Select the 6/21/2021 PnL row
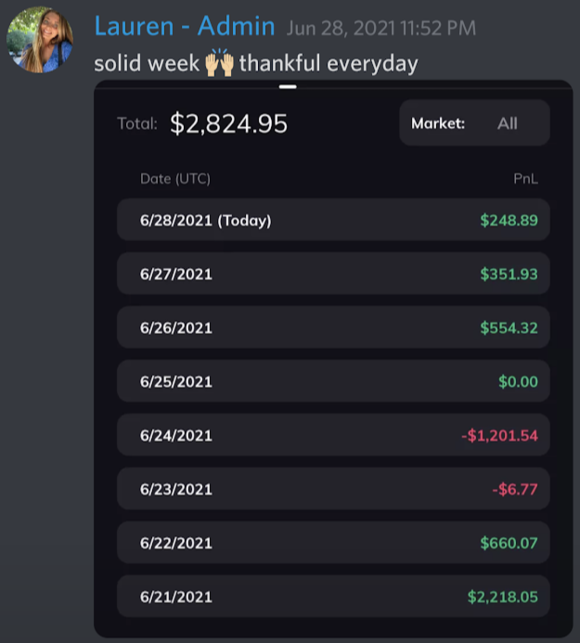The image size is (580, 643). coord(333,596)
